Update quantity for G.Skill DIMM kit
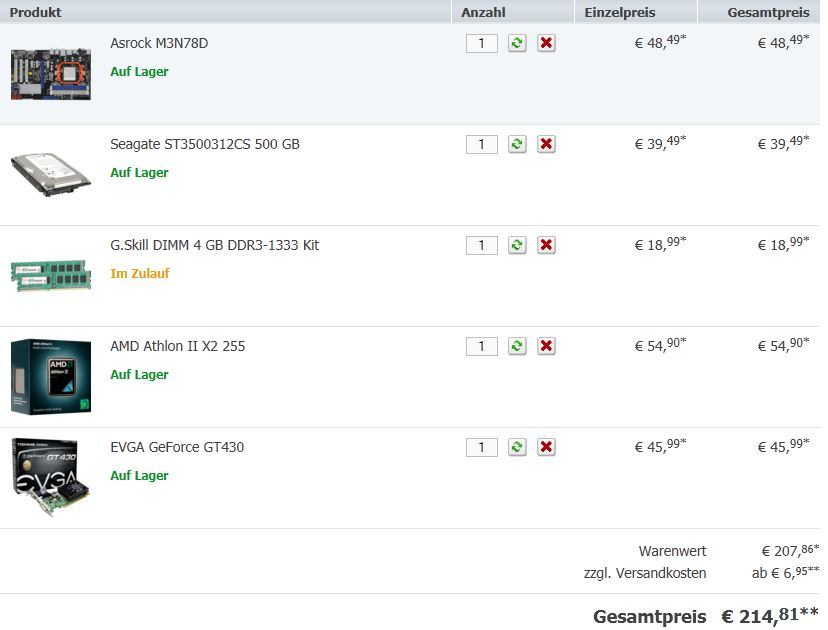Screen dimensions: 828x630 point(517,245)
